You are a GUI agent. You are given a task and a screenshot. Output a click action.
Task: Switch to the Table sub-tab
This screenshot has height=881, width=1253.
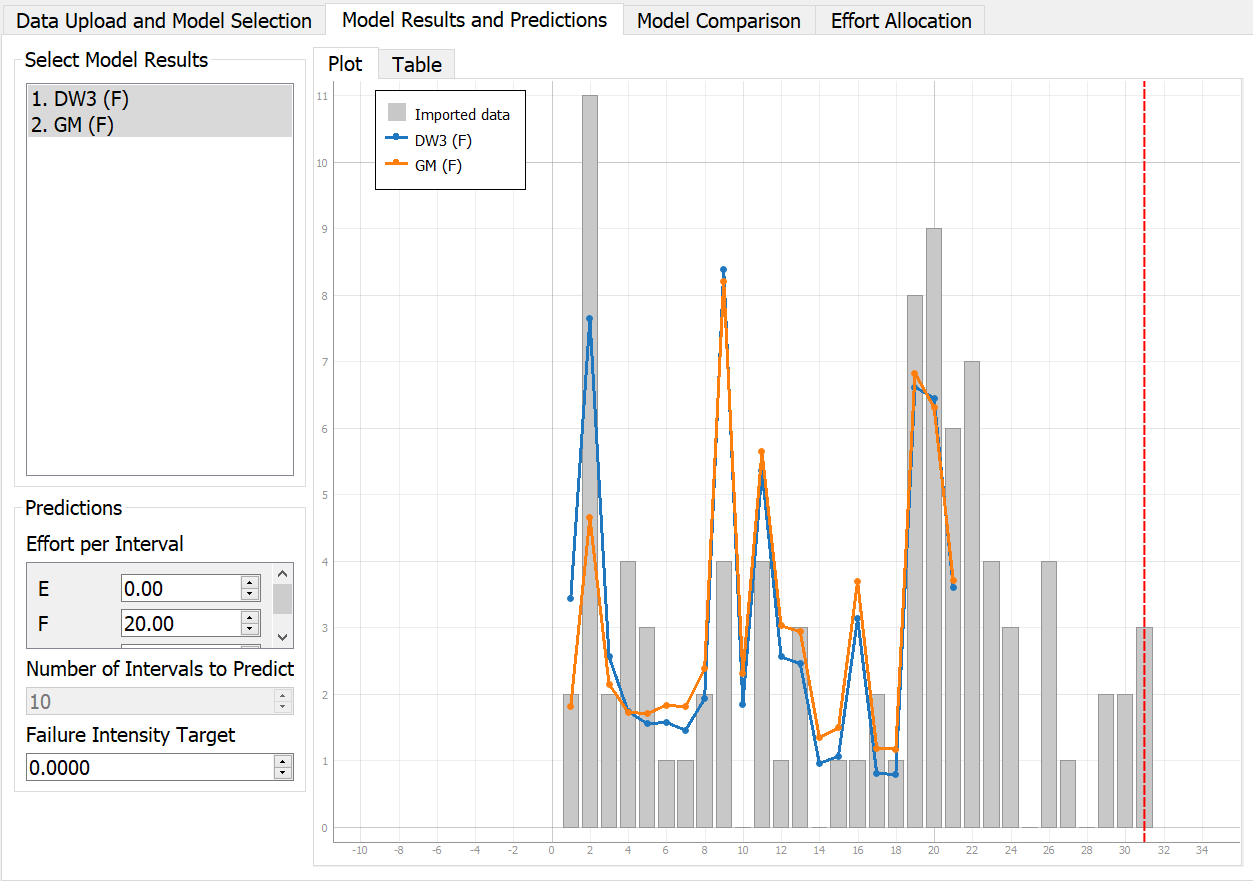coord(417,64)
